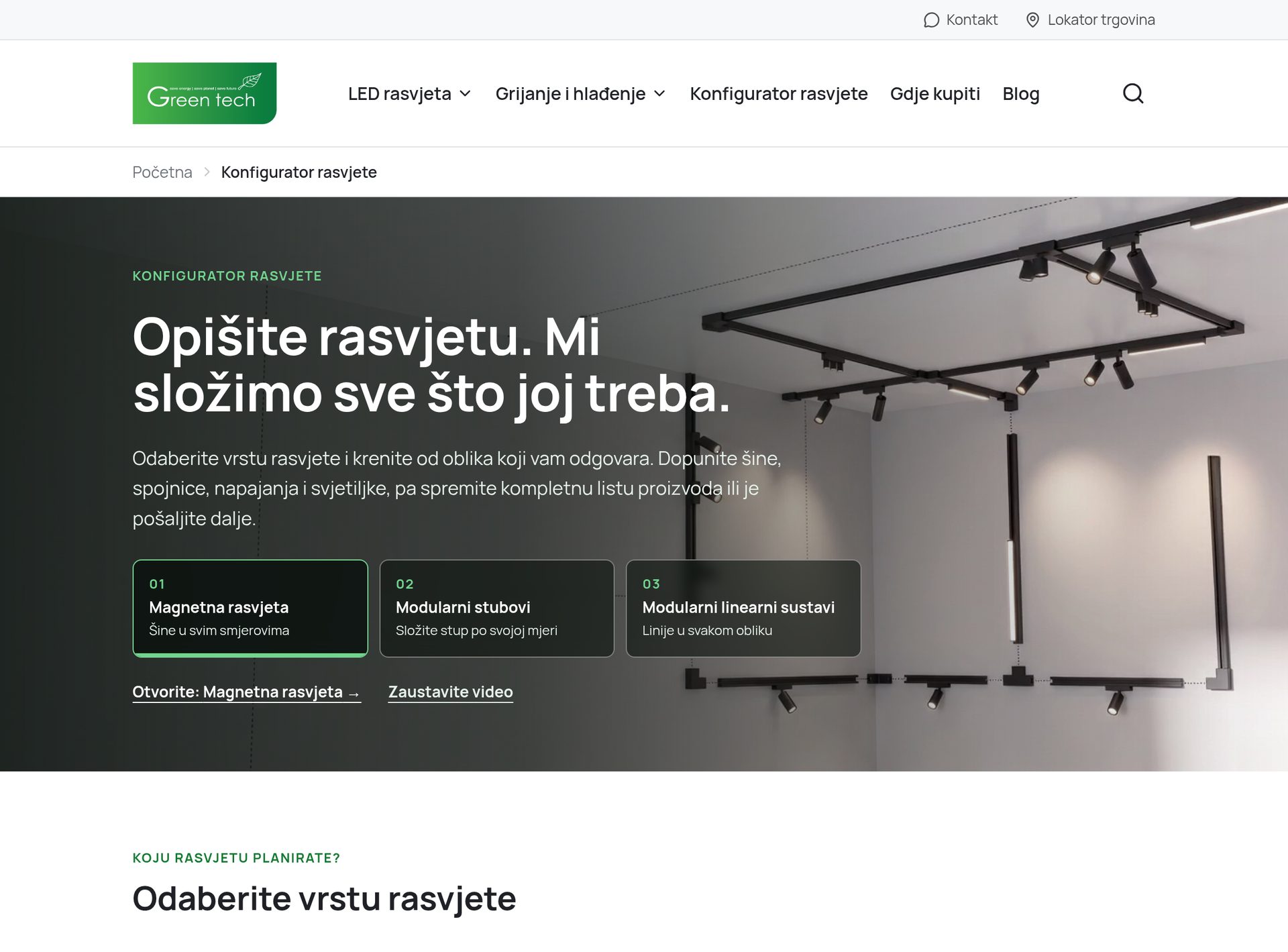Open the Lokator trgovina link

1091,20
